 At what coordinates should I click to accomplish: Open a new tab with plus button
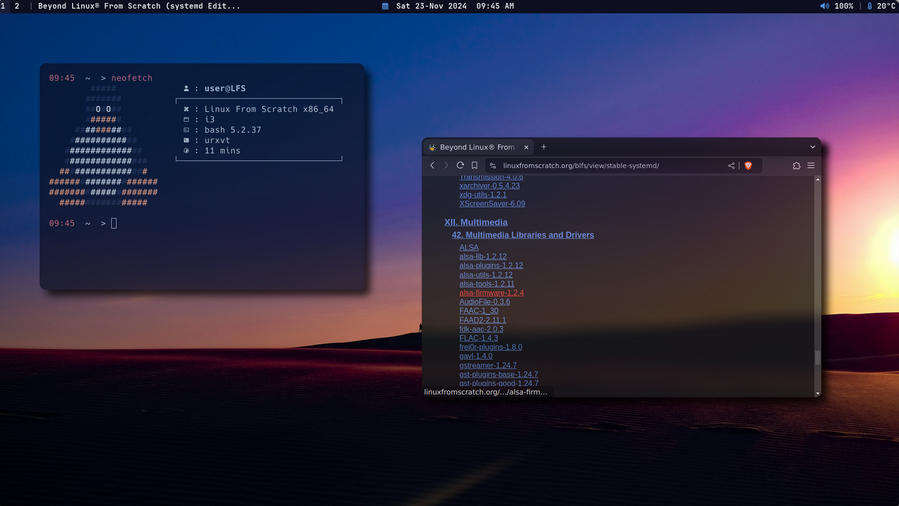[544, 147]
